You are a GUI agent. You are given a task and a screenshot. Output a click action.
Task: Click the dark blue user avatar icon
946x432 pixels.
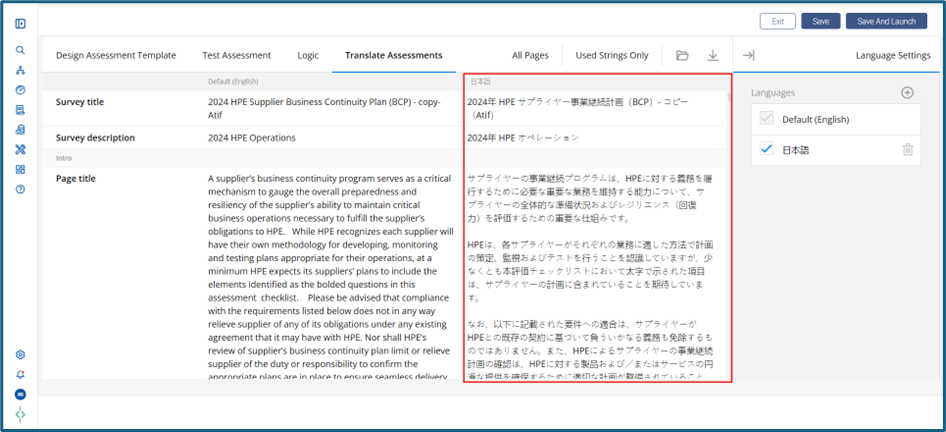click(20, 394)
